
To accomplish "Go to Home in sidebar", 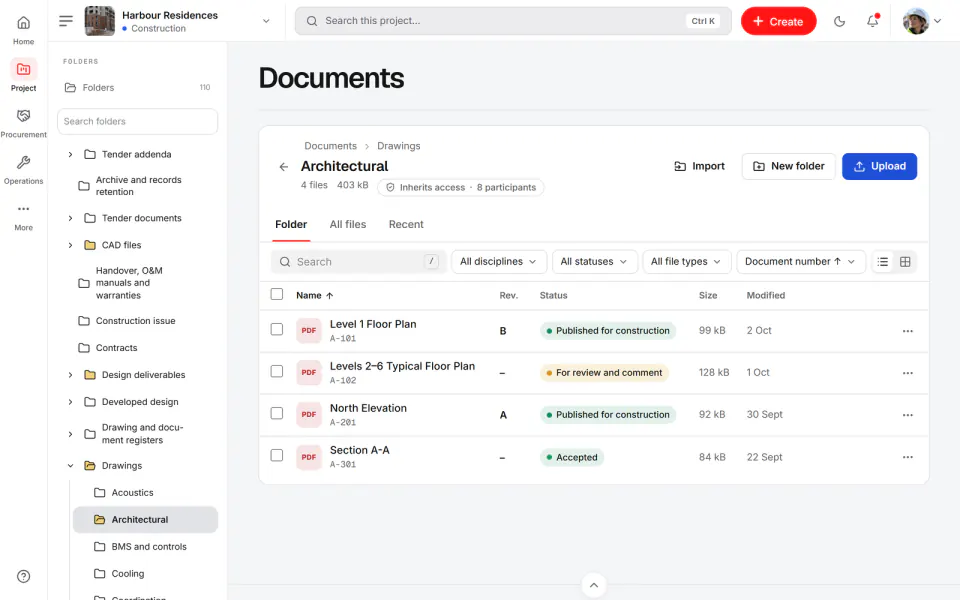I will point(23,30).
